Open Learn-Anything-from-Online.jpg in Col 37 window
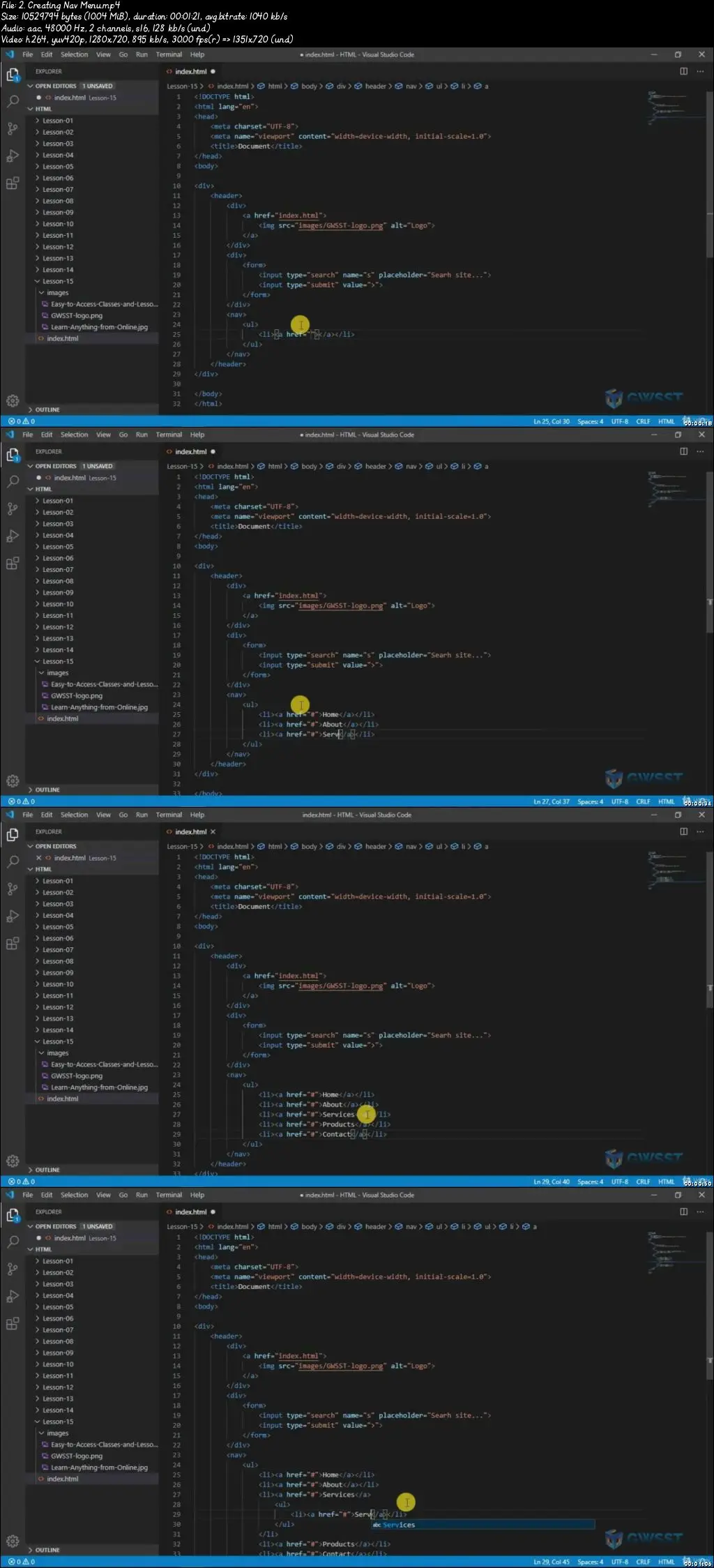 pyautogui.click(x=99, y=707)
